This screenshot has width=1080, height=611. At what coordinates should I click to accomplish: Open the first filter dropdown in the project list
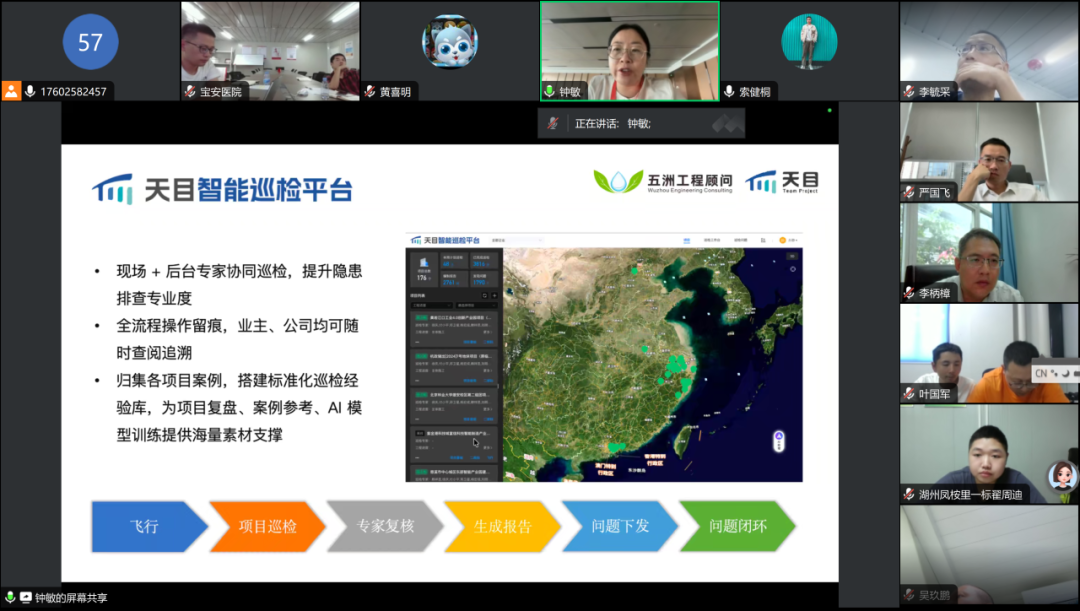pos(432,305)
